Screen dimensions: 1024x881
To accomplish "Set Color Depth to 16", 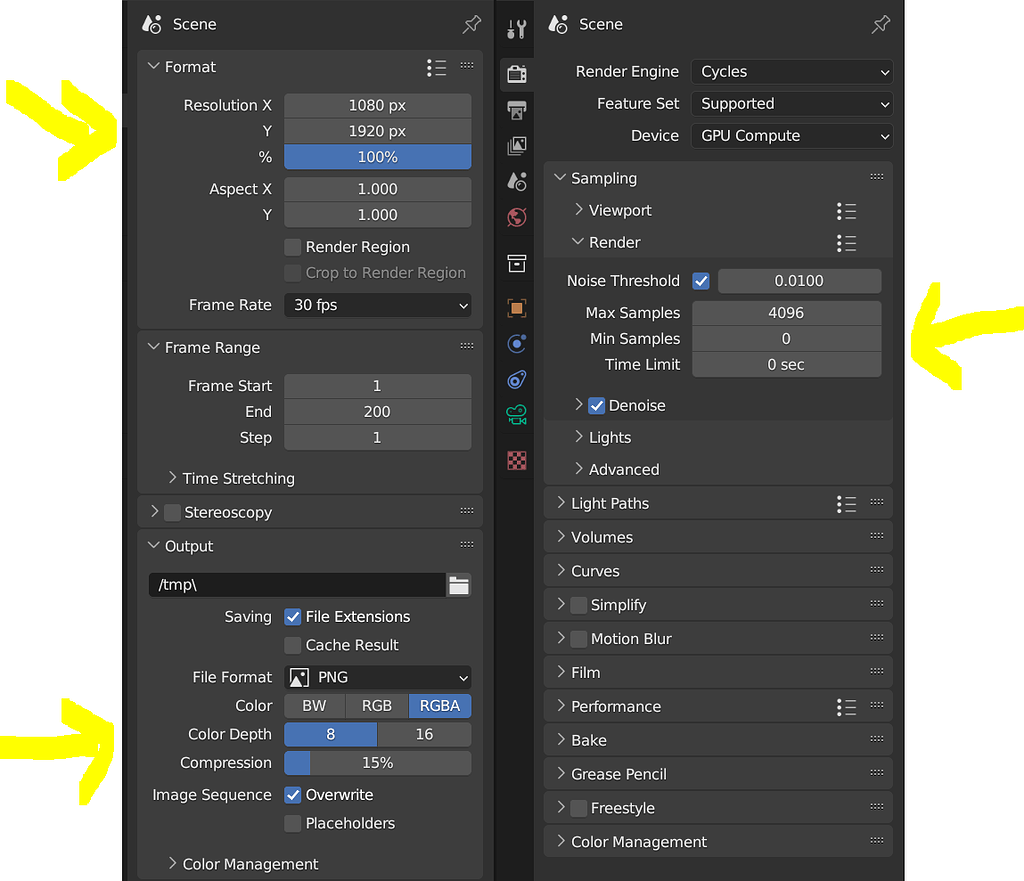I will tap(424, 735).
